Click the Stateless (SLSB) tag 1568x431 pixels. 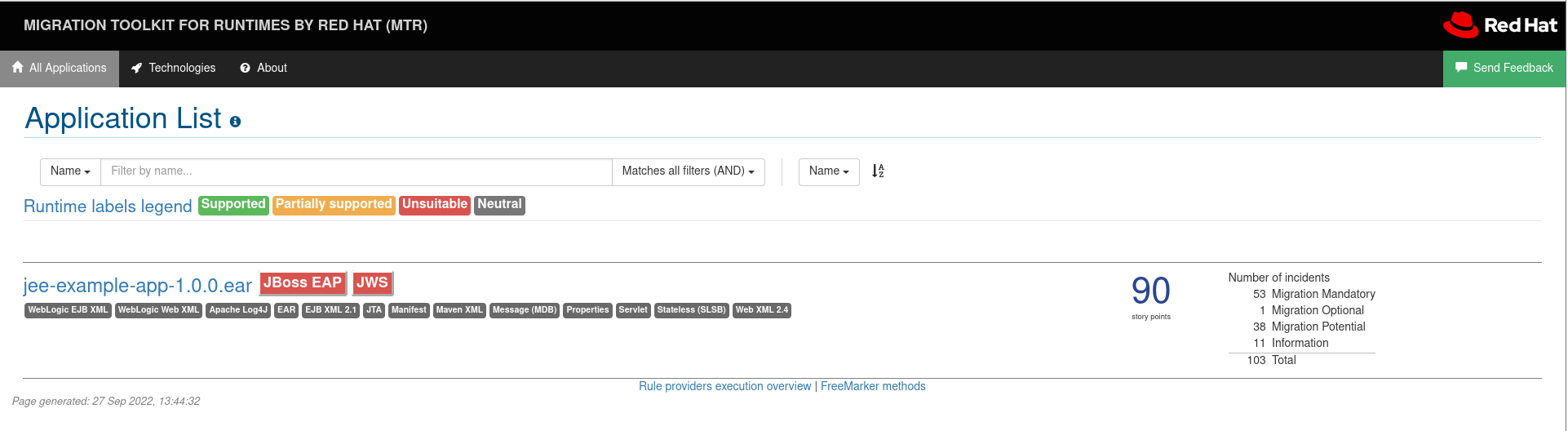tap(691, 310)
